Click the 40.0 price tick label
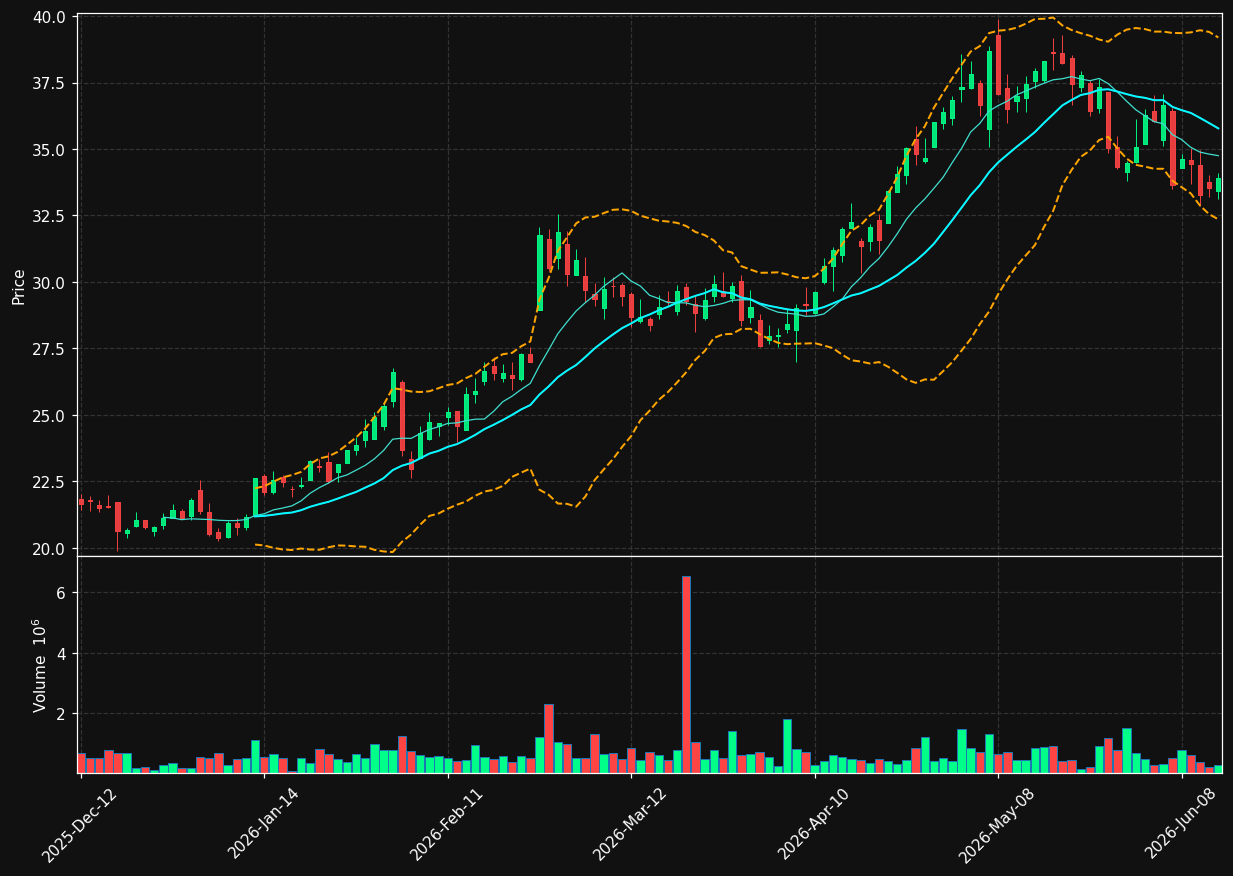This screenshot has width=1233, height=876. [x=50, y=17]
